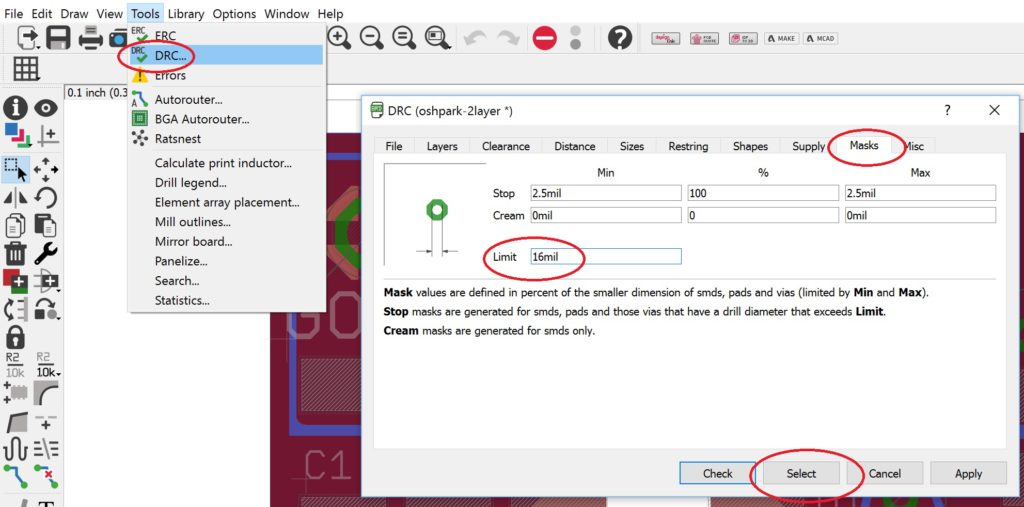Select the Show (eye) tool
This screenshot has width=1024, height=507.
[x=46, y=108]
